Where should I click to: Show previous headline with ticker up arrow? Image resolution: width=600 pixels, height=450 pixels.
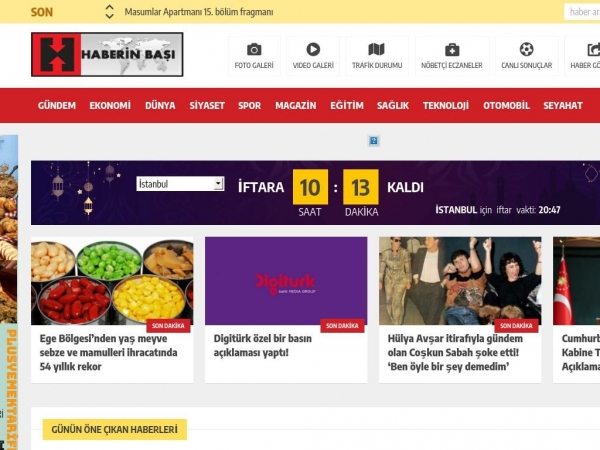click(x=109, y=8)
